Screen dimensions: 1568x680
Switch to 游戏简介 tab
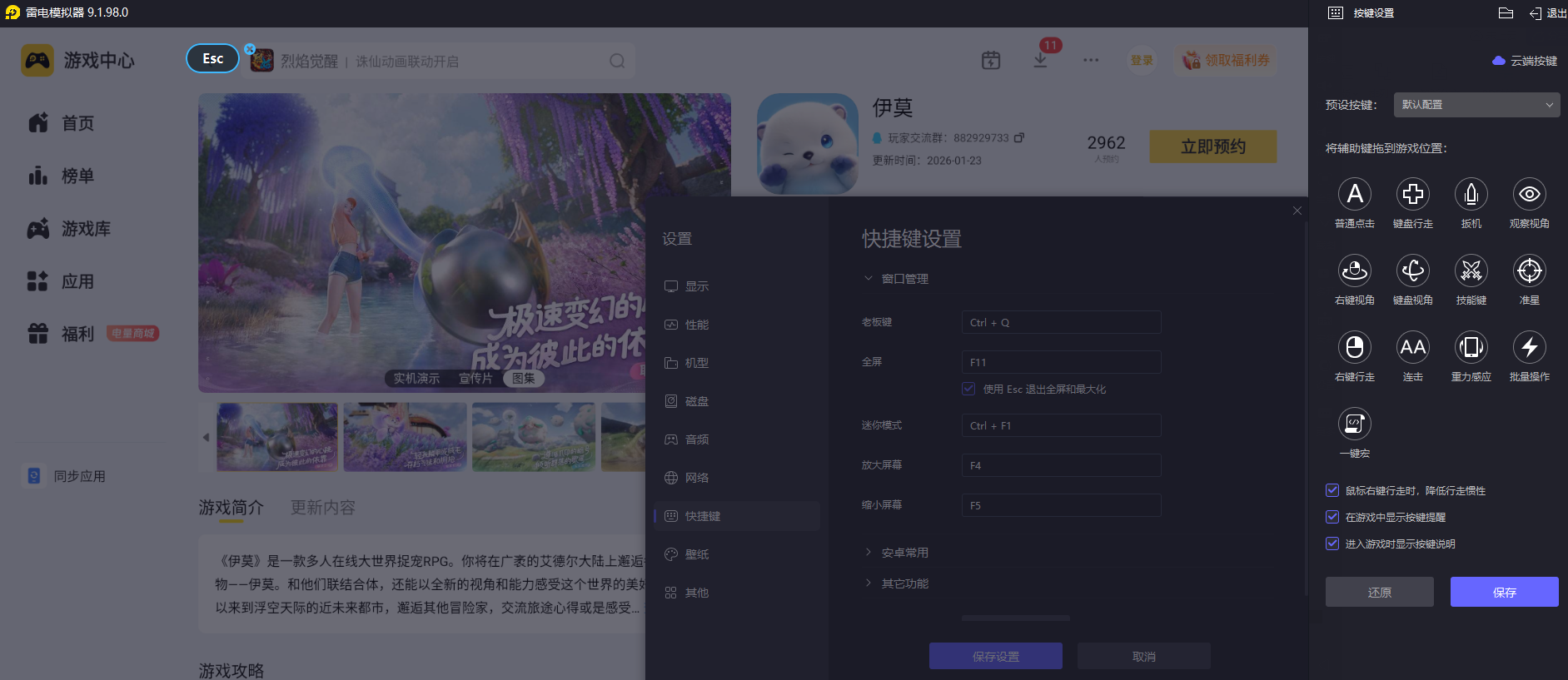231,508
